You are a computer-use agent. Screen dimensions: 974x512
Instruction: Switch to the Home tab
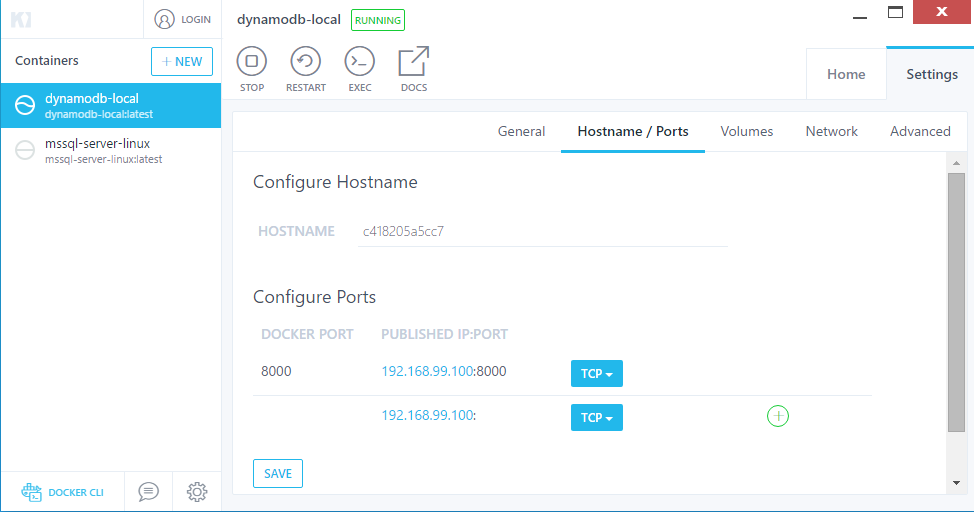(x=846, y=74)
